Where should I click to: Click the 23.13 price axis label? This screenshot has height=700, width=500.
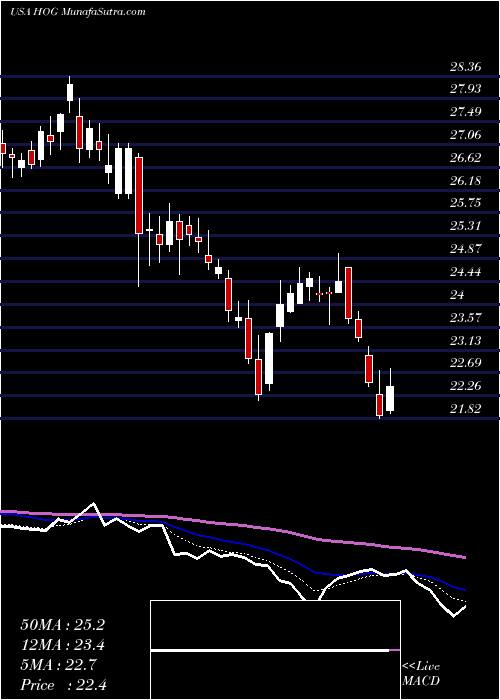(x=465, y=341)
